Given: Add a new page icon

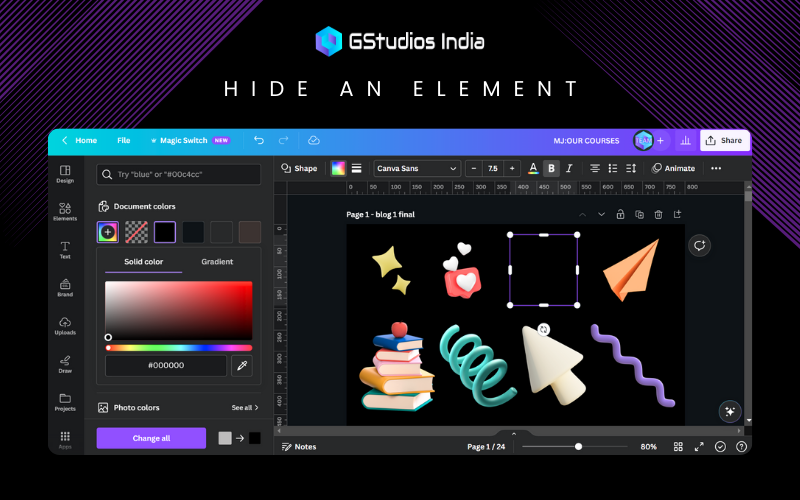Looking at the screenshot, I should [x=677, y=214].
